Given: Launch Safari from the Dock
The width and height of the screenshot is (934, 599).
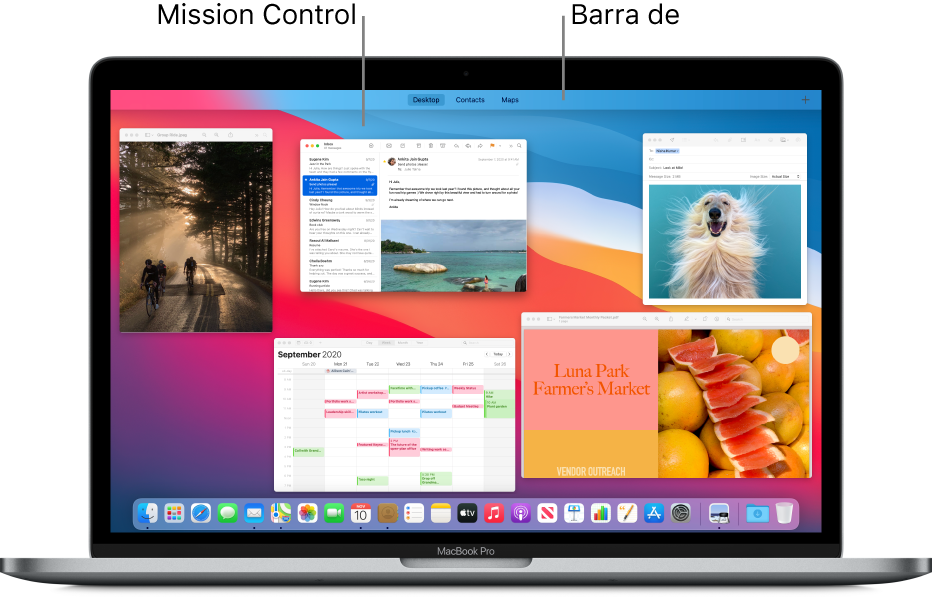Looking at the screenshot, I should [201, 513].
